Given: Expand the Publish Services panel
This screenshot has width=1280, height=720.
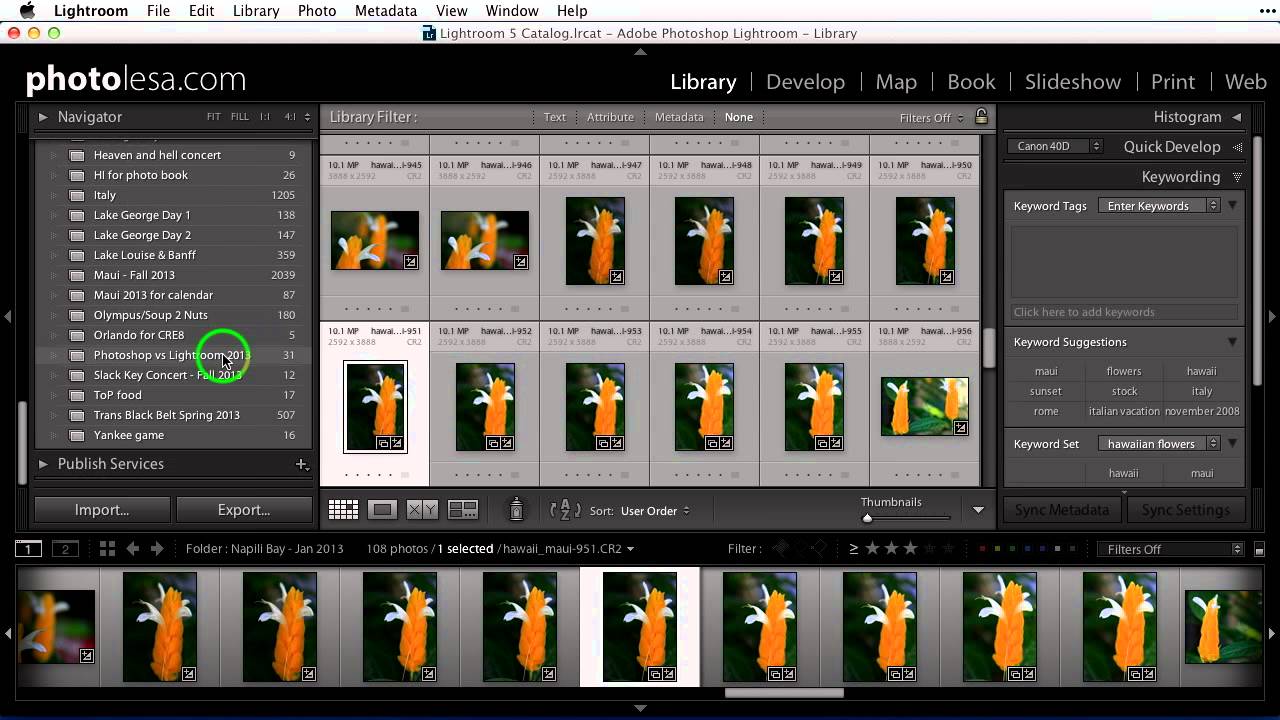Looking at the screenshot, I should click(43, 464).
